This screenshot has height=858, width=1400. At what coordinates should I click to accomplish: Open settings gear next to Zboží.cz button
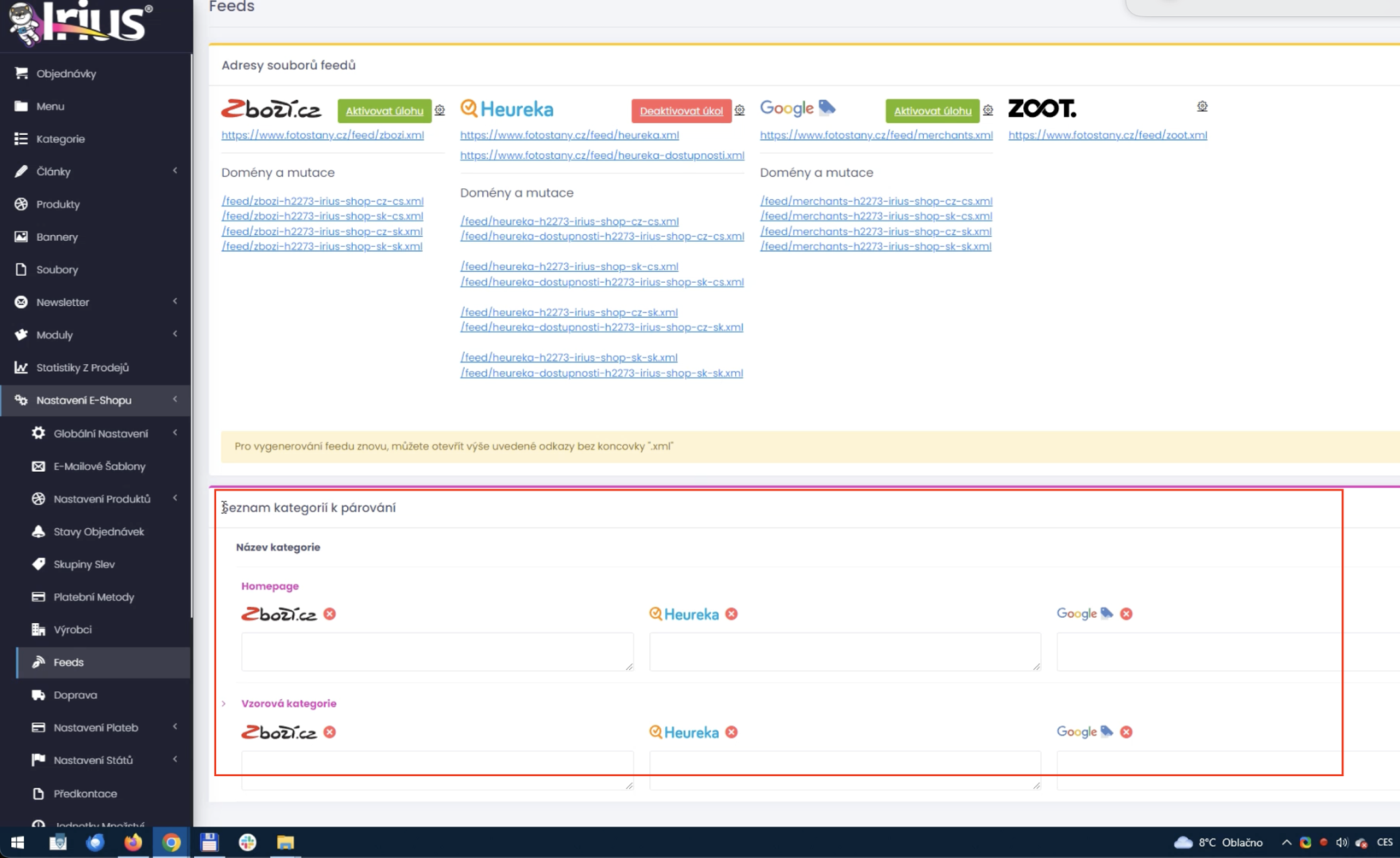click(x=439, y=110)
